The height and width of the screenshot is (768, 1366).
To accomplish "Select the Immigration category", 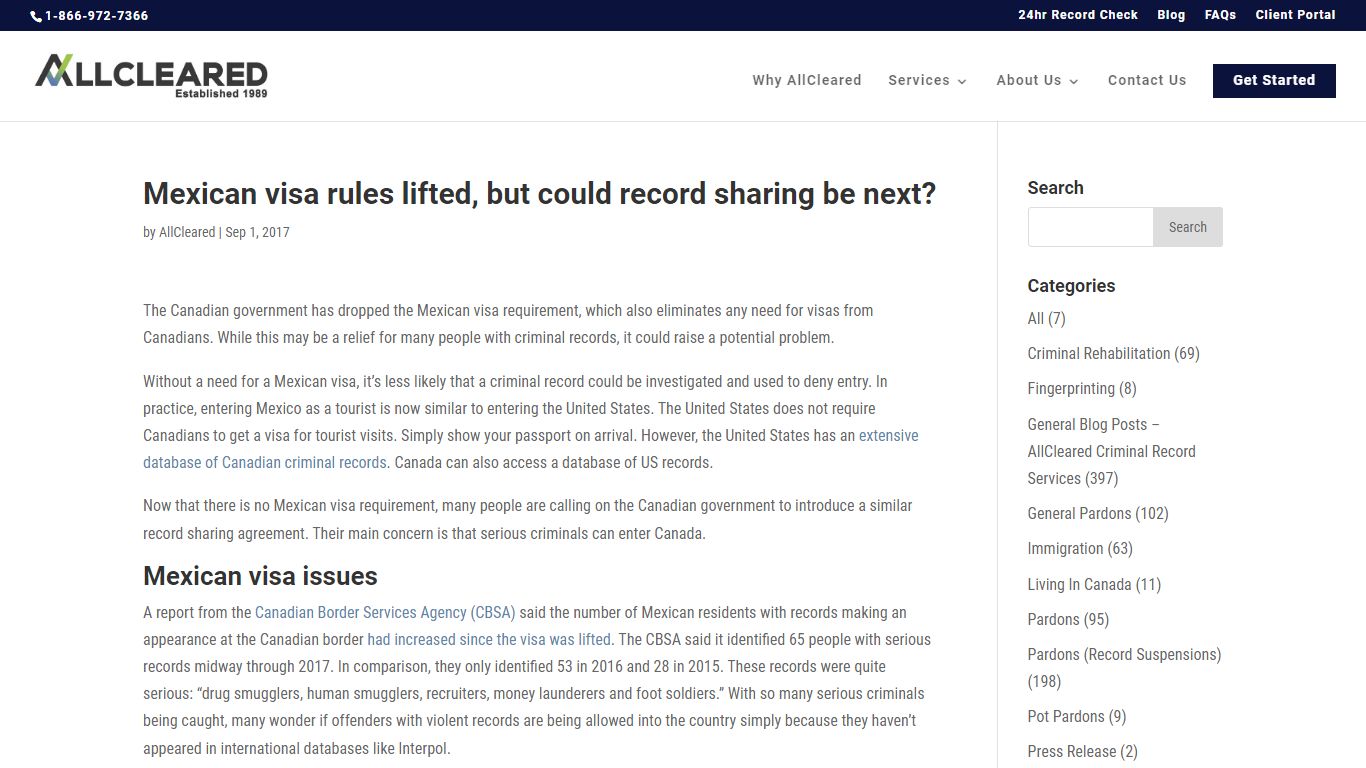I will click(x=1065, y=548).
